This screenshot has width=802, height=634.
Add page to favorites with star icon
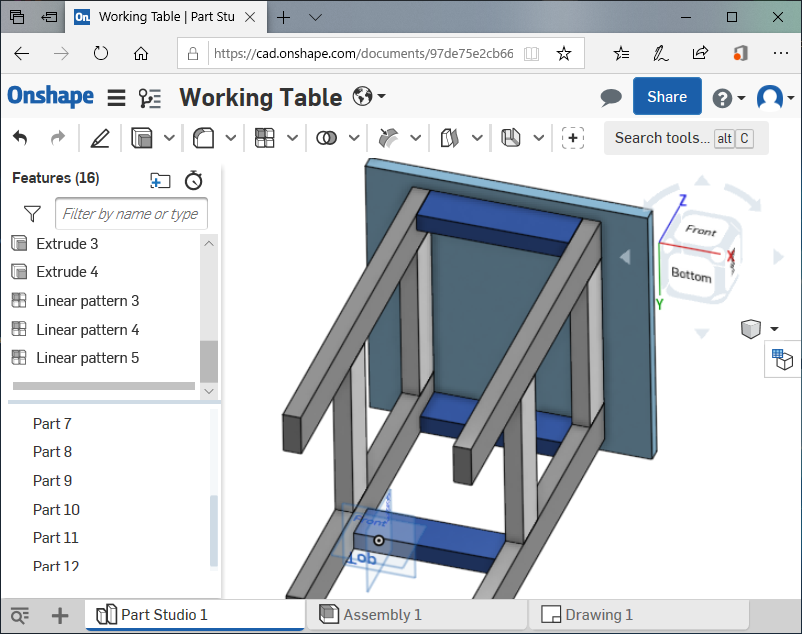coord(564,53)
